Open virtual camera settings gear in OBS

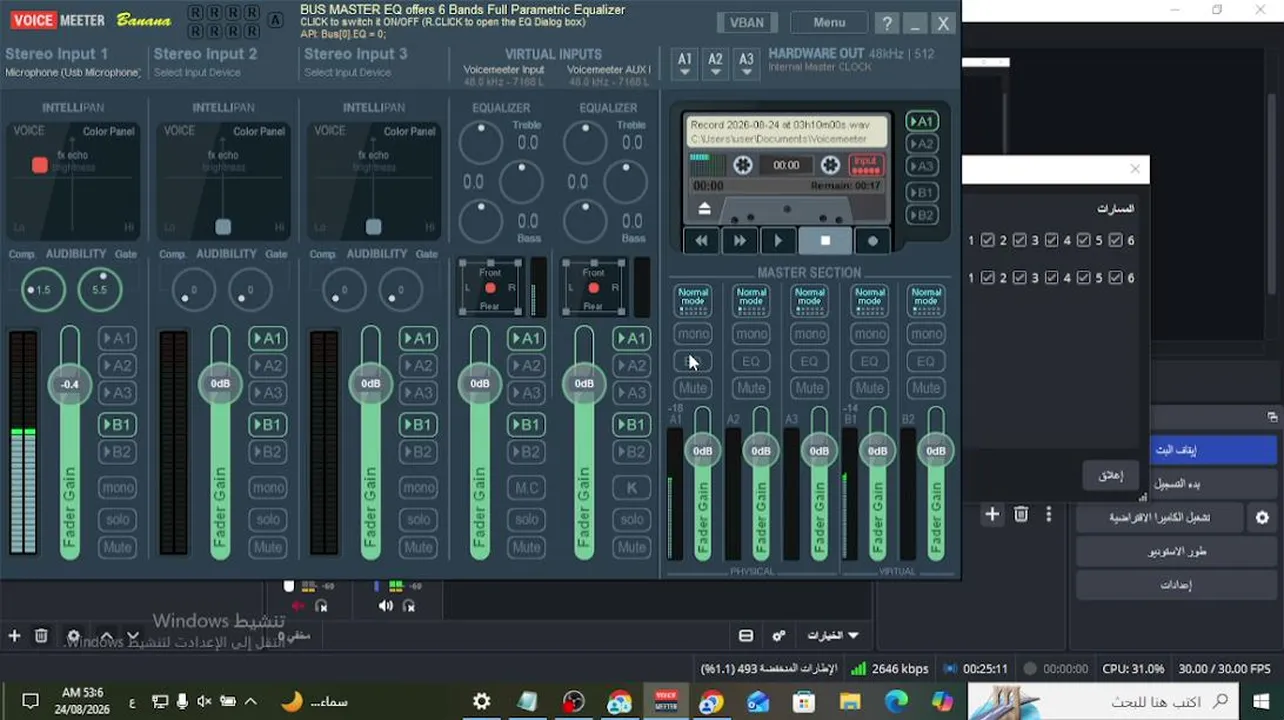1262,518
